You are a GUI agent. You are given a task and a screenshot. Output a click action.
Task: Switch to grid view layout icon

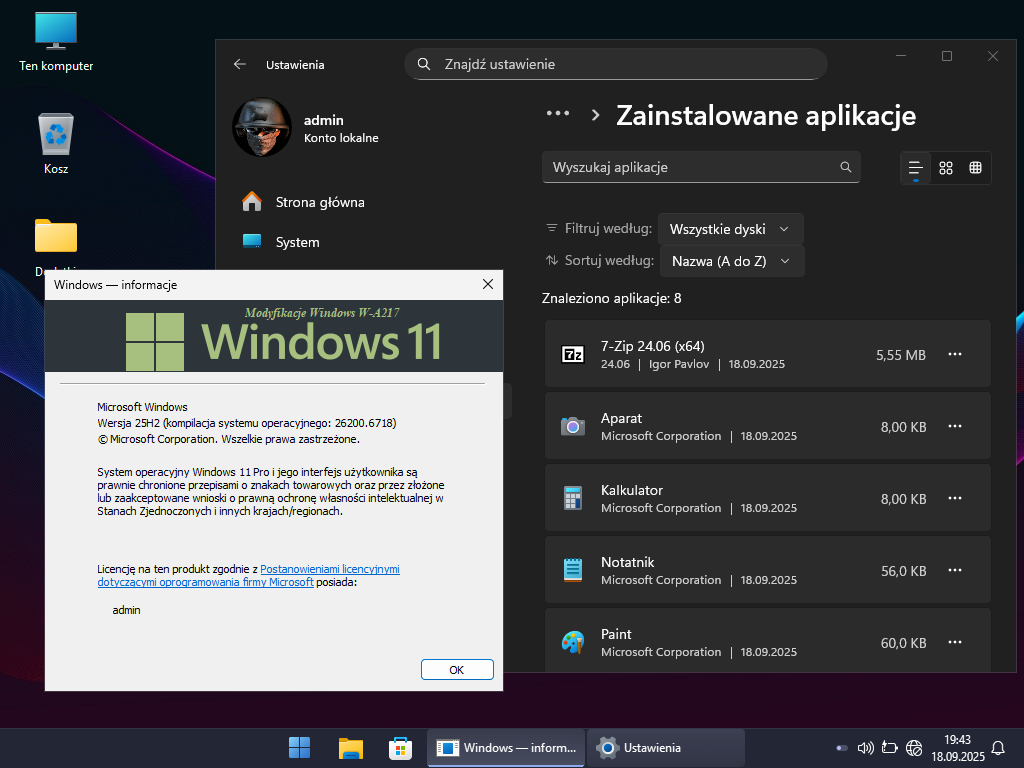click(946, 168)
